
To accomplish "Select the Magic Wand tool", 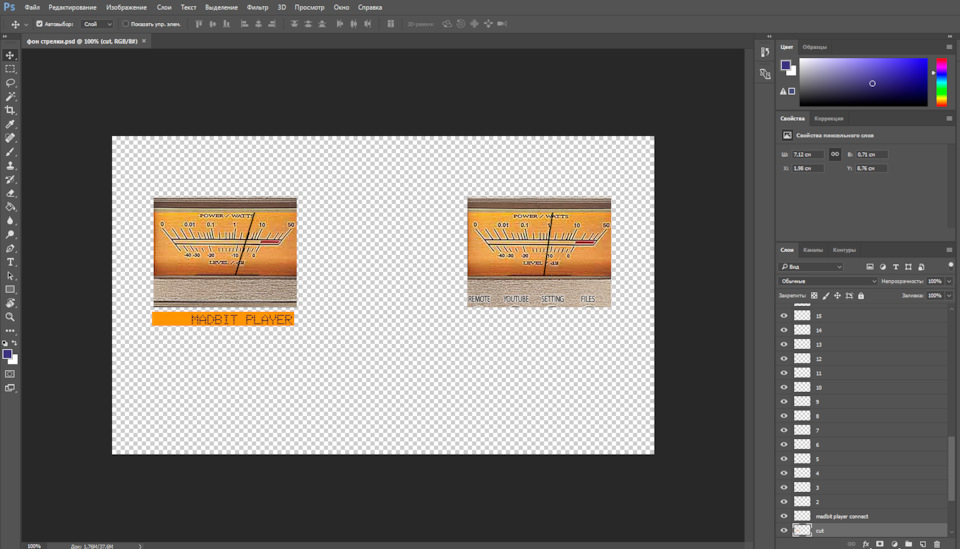I will (10, 97).
